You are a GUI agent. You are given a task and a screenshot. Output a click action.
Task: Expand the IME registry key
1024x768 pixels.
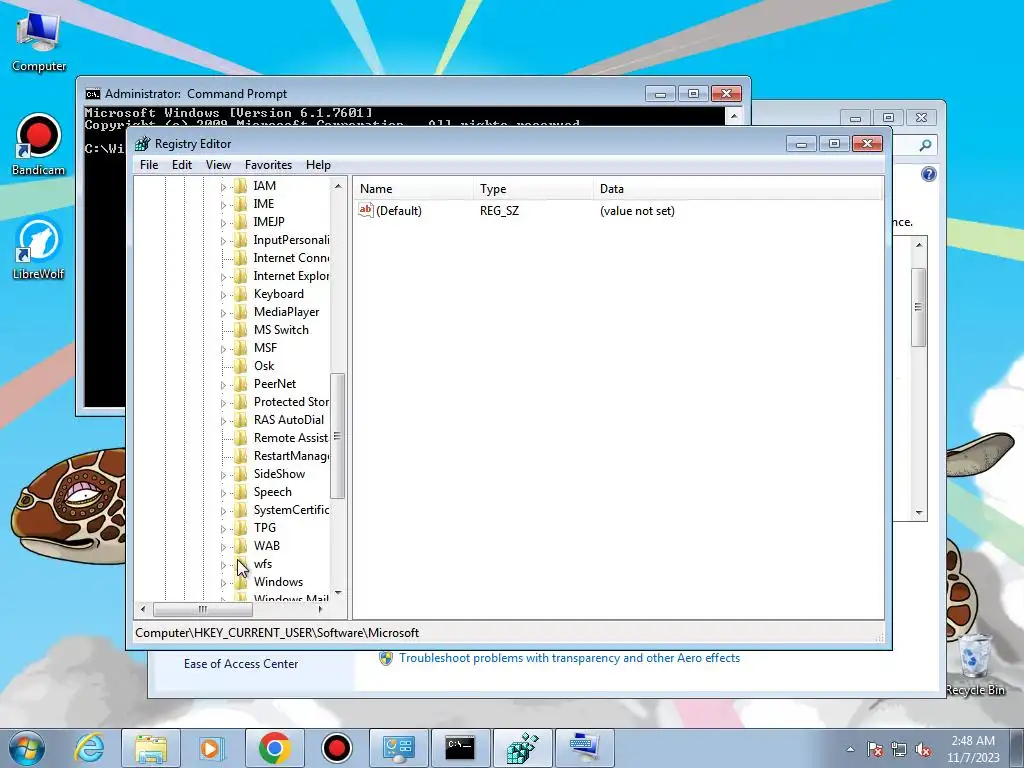[223, 204]
